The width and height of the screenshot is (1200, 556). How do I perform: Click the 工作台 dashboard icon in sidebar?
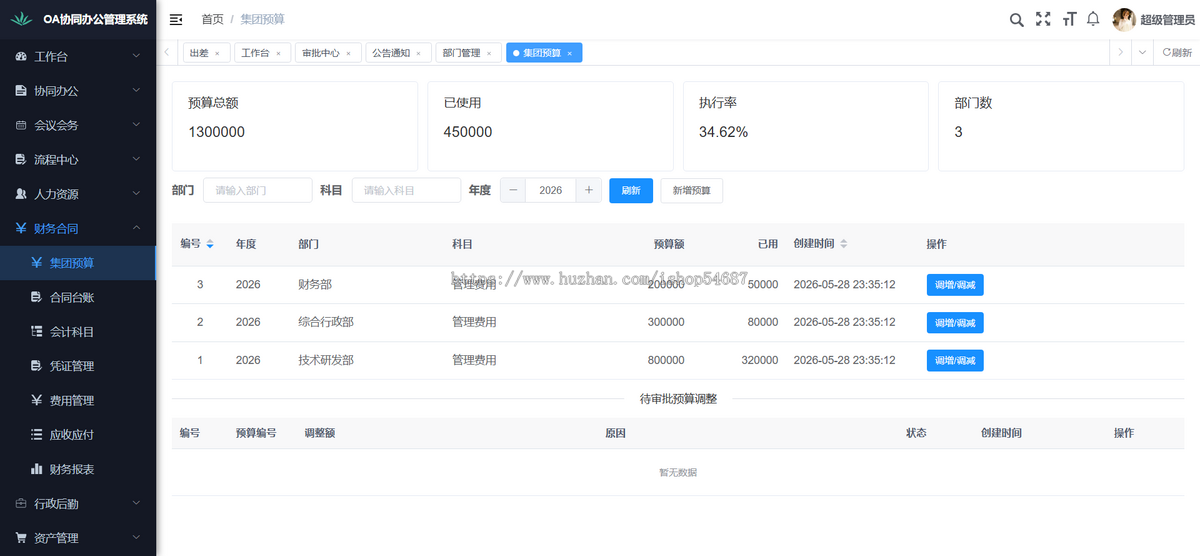coord(21,57)
